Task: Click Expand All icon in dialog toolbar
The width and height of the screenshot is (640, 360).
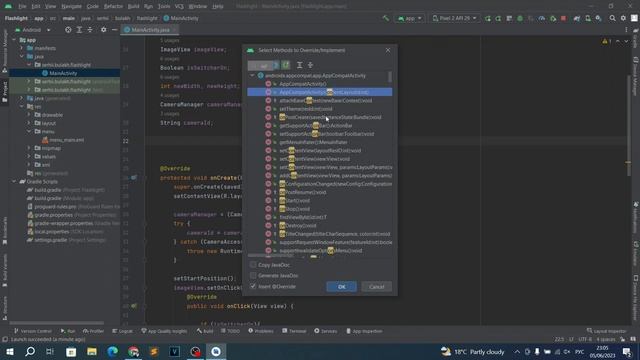Action: [x=300, y=65]
